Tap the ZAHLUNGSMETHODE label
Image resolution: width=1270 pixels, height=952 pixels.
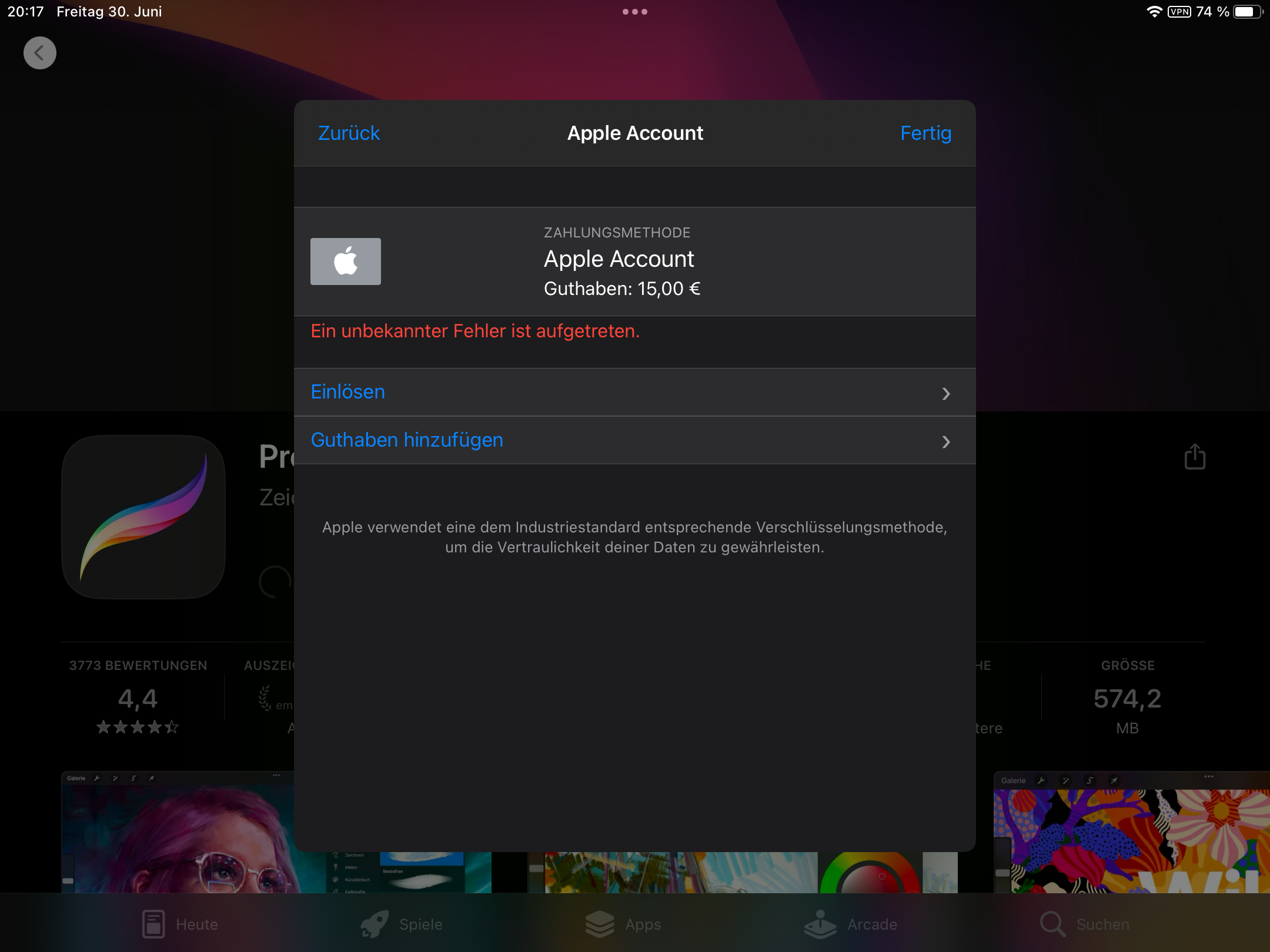617,233
